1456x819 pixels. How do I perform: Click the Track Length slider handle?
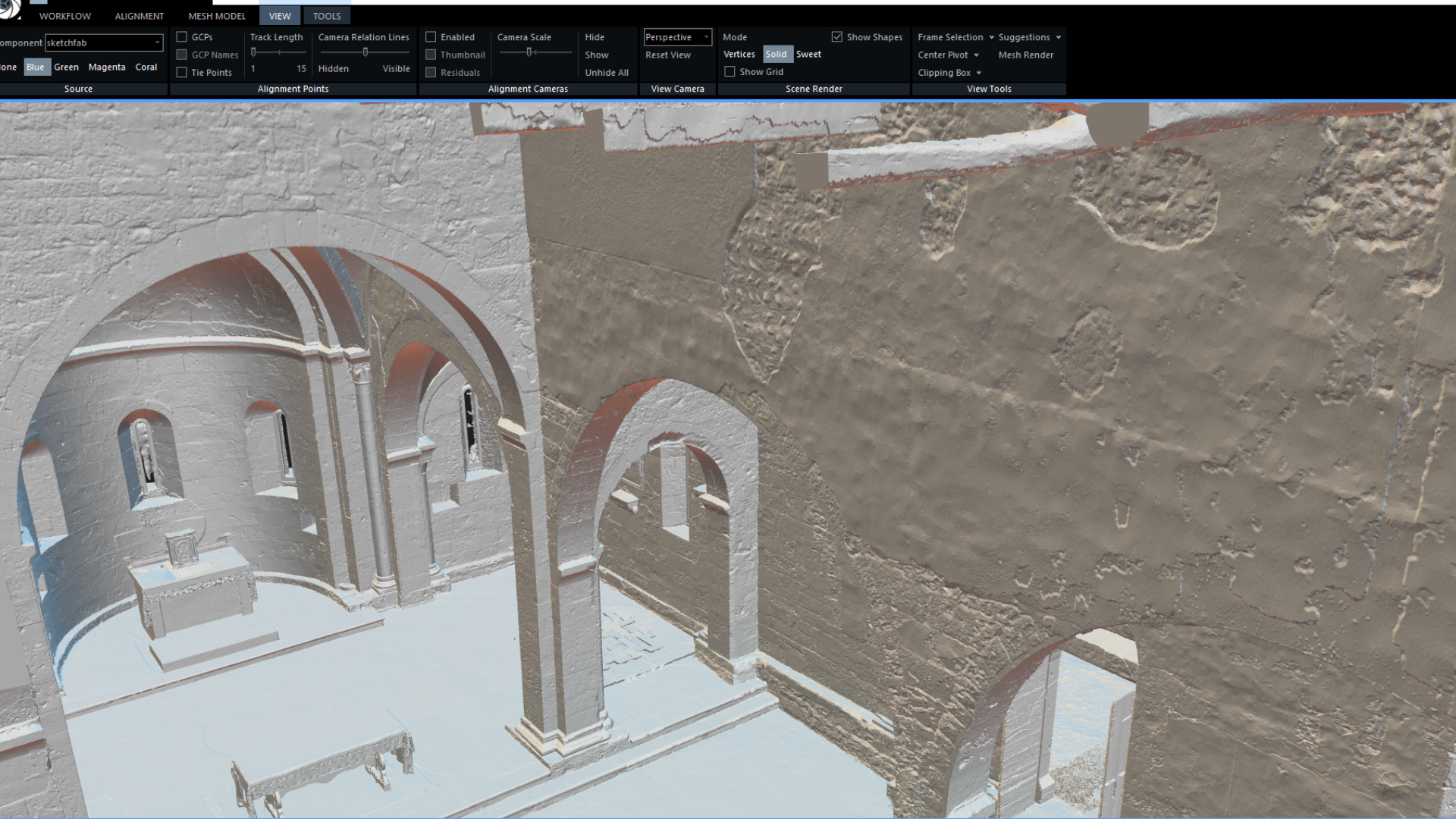click(254, 52)
